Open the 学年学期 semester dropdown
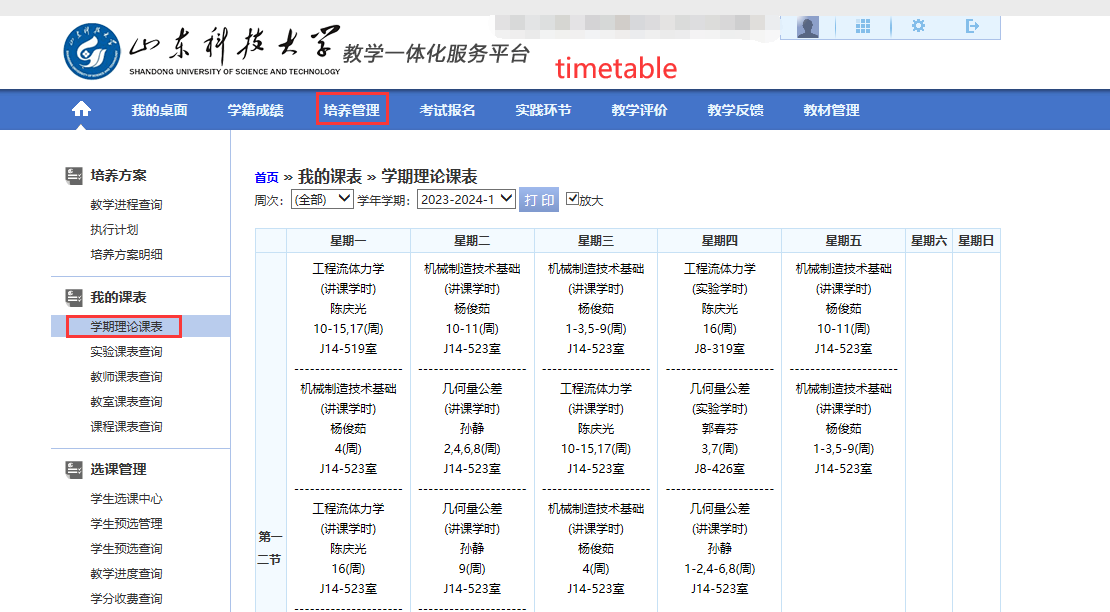This screenshot has height=612, width=1110. click(465, 199)
